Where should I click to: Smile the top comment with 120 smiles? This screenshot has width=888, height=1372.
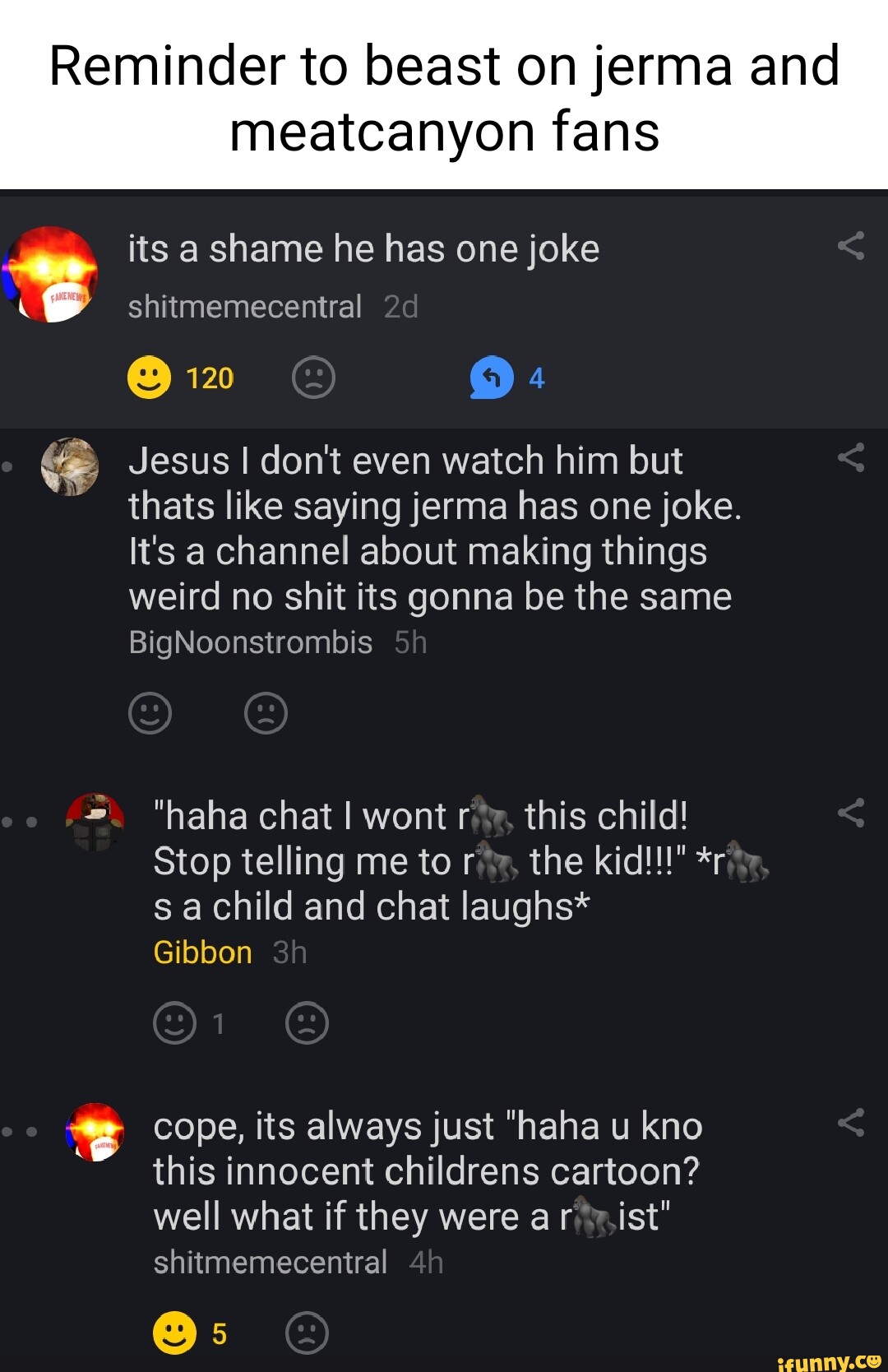150,378
